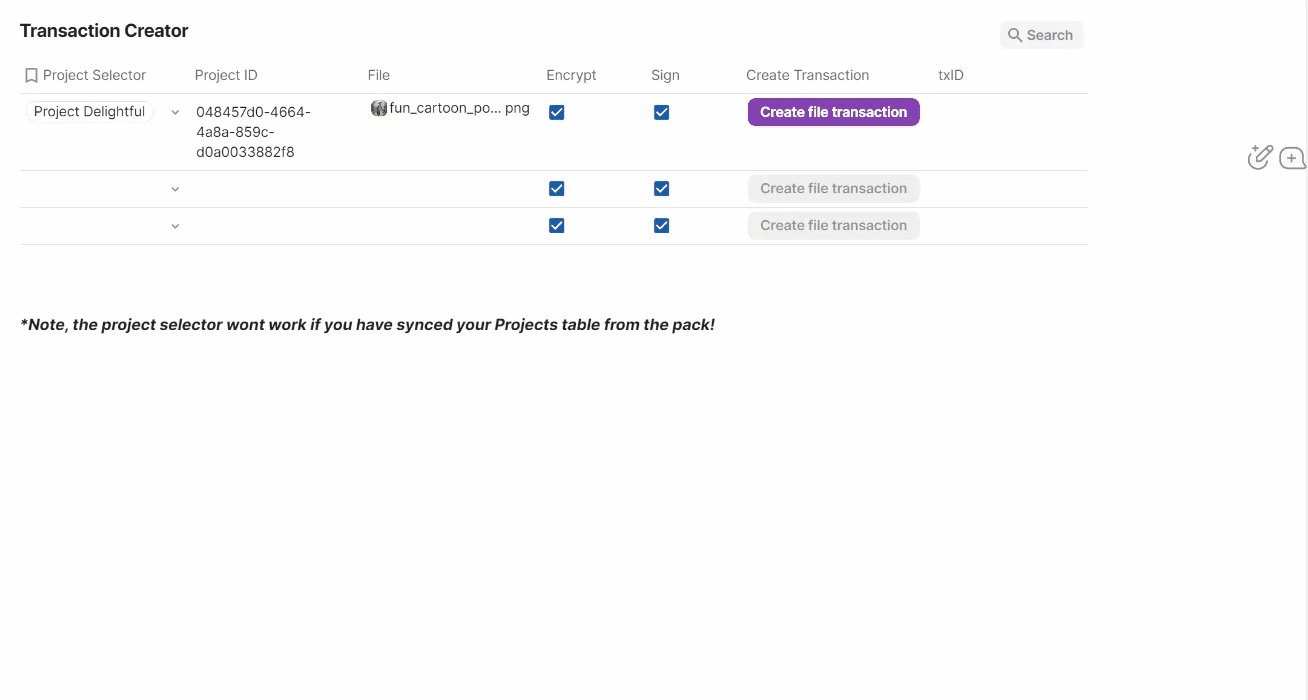Click Create file transaction in the third row
1308x700 pixels.
coord(833,225)
